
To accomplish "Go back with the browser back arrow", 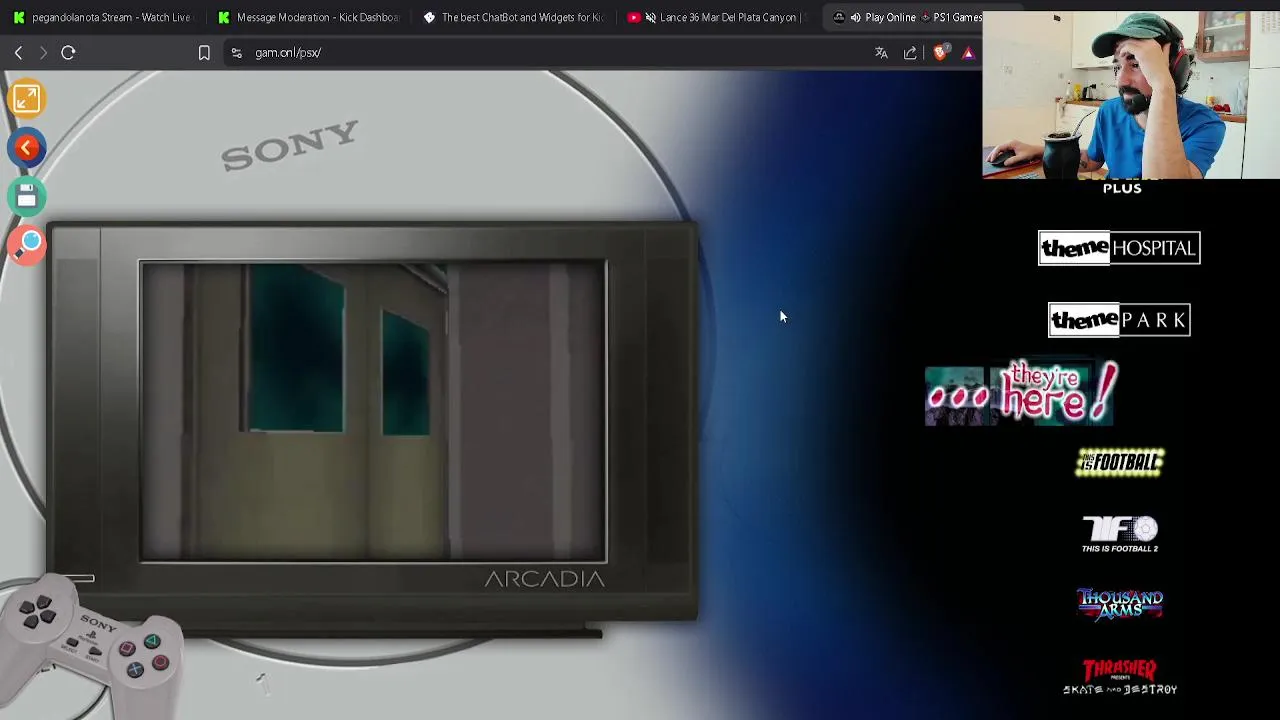I will (x=18, y=52).
